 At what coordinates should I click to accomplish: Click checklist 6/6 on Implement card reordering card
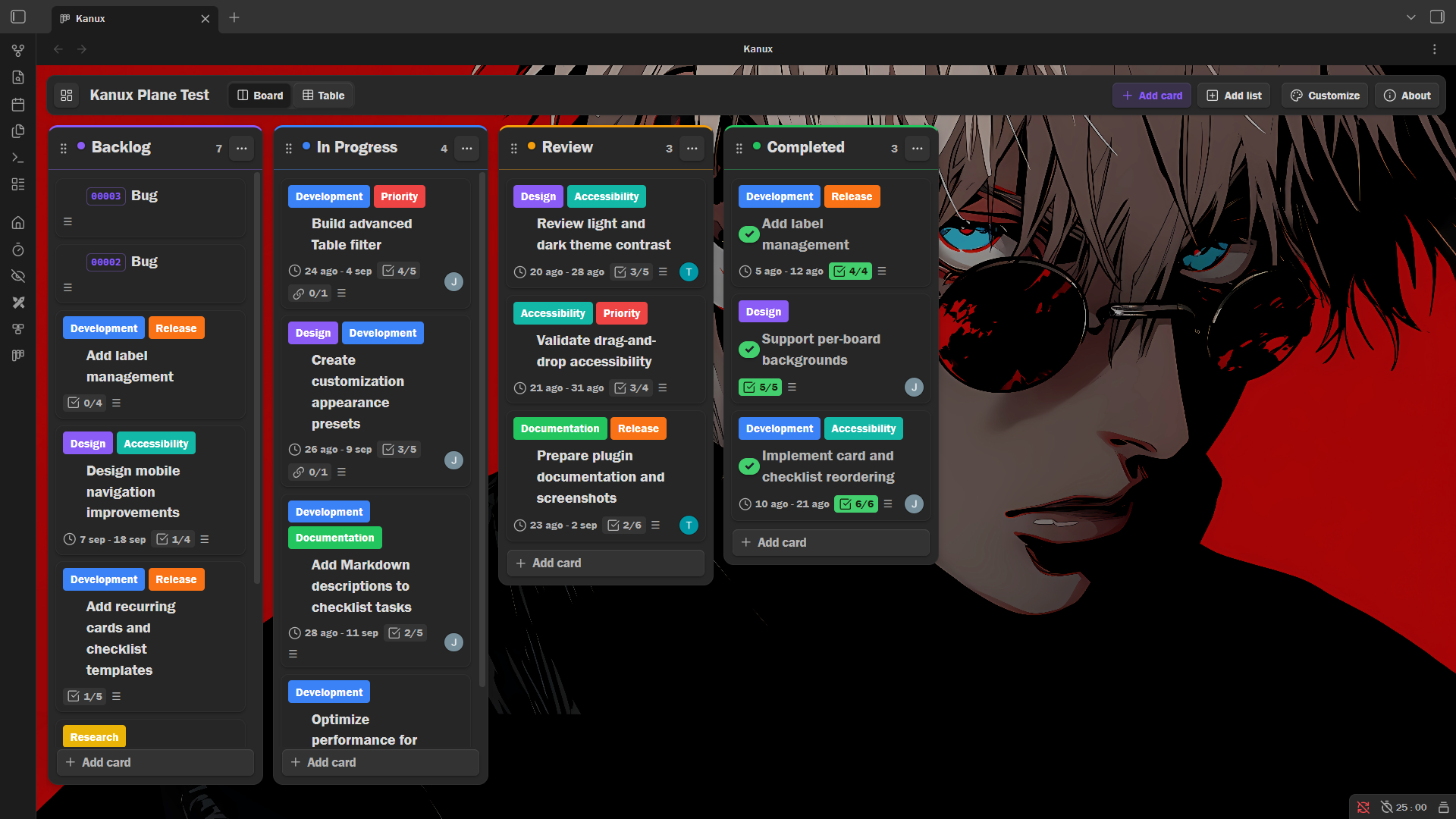coord(856,504)
